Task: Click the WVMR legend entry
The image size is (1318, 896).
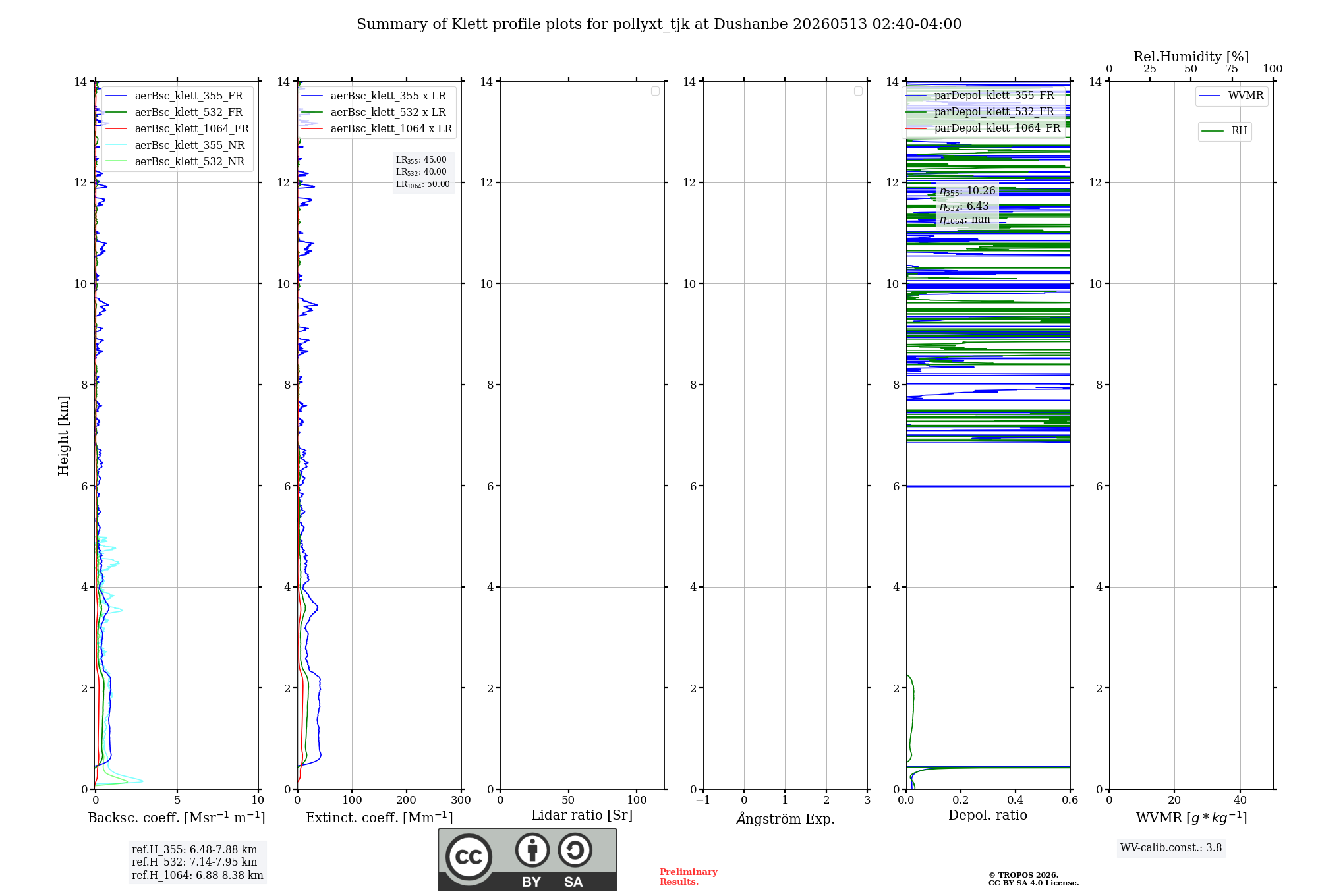Action: tap(1232, 96)
